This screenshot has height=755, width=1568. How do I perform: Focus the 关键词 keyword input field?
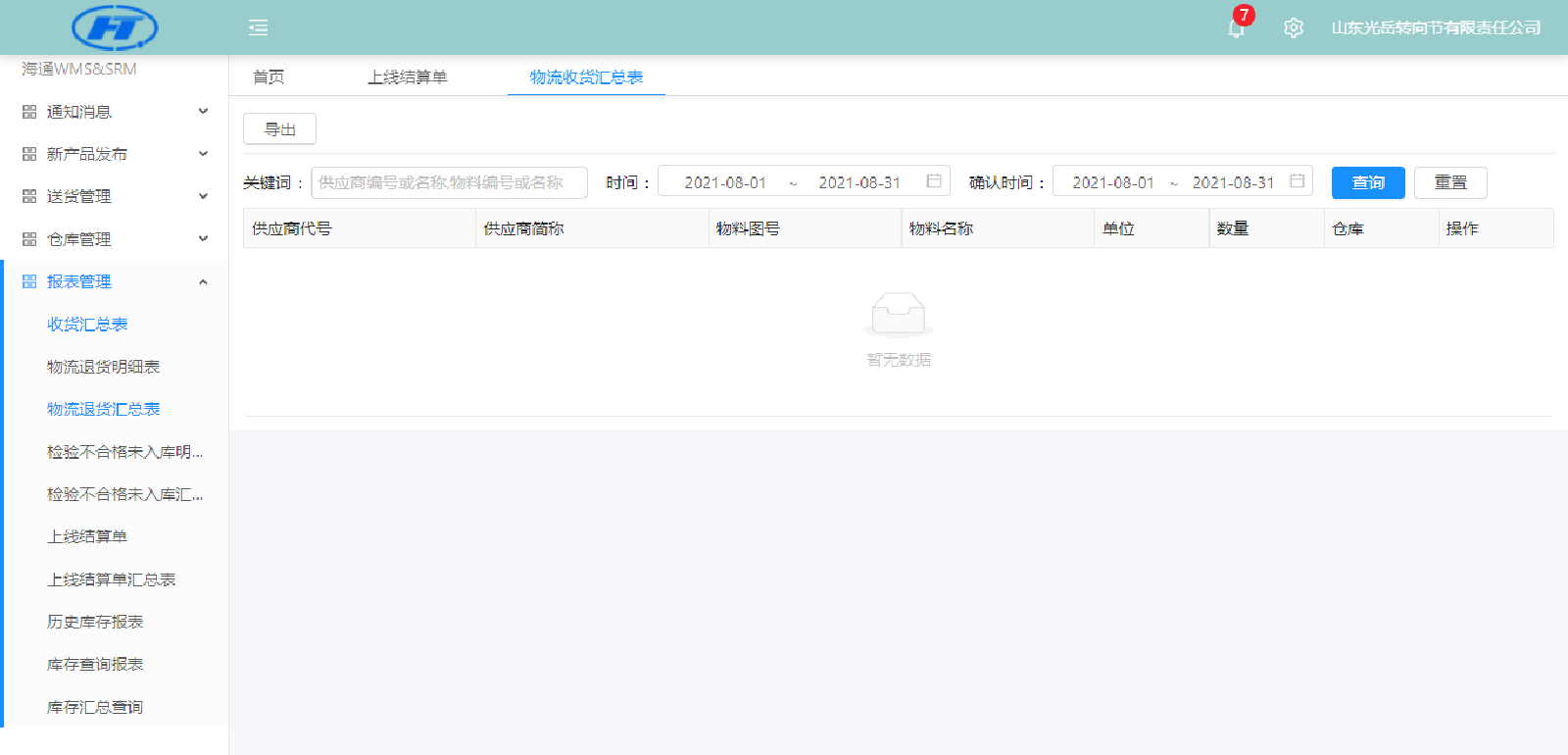(x=449, y=182)
